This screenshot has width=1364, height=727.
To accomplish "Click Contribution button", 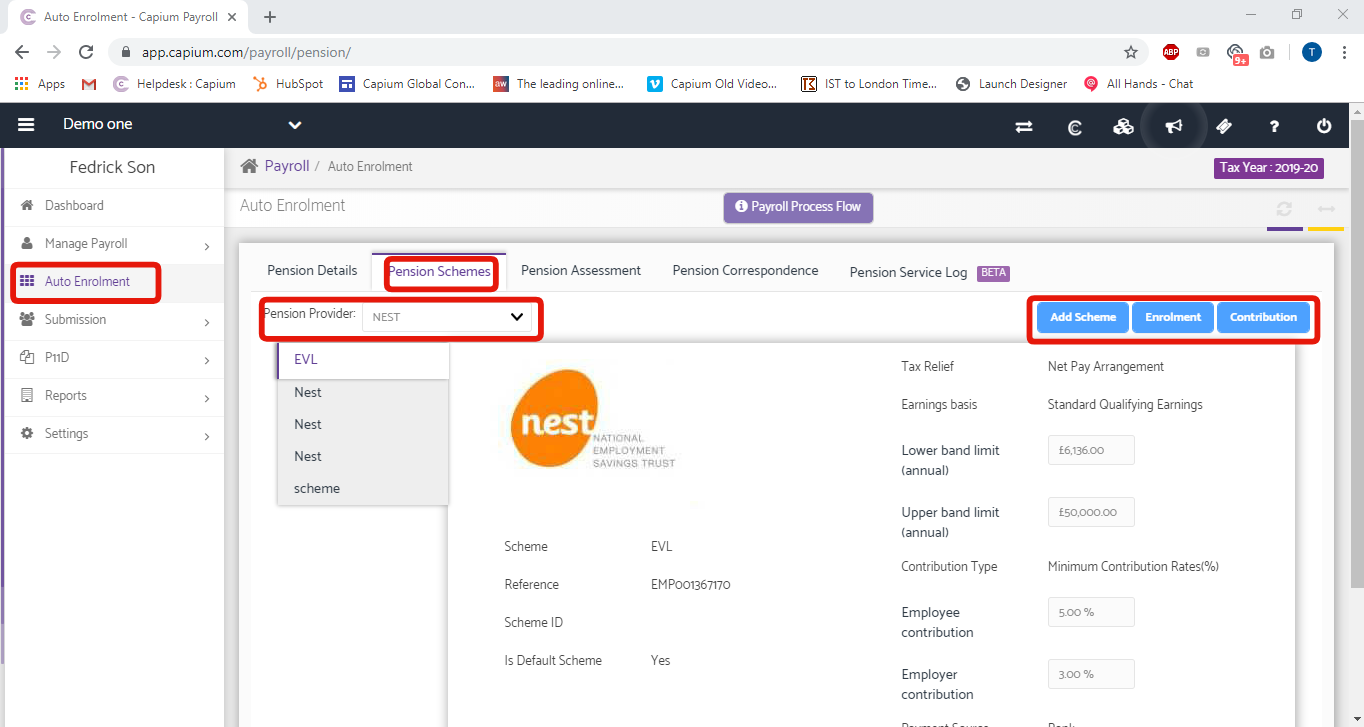I will (x=1263, y=317).
